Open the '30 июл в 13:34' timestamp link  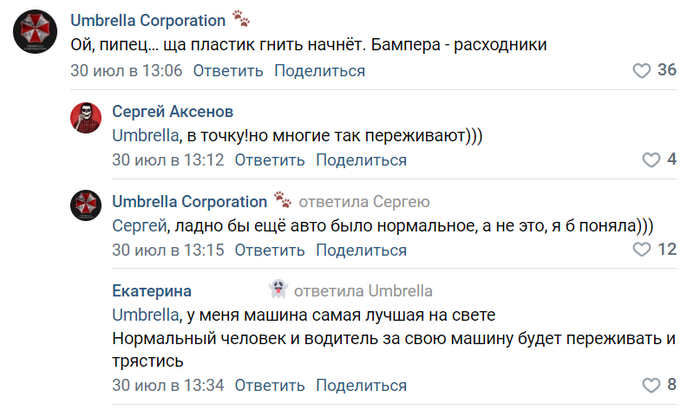167,385
